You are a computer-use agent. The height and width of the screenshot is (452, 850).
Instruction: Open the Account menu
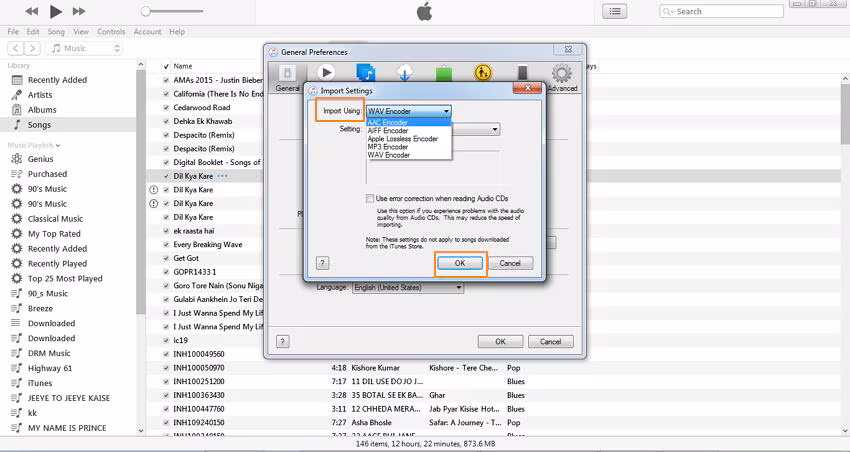point(147,31)
